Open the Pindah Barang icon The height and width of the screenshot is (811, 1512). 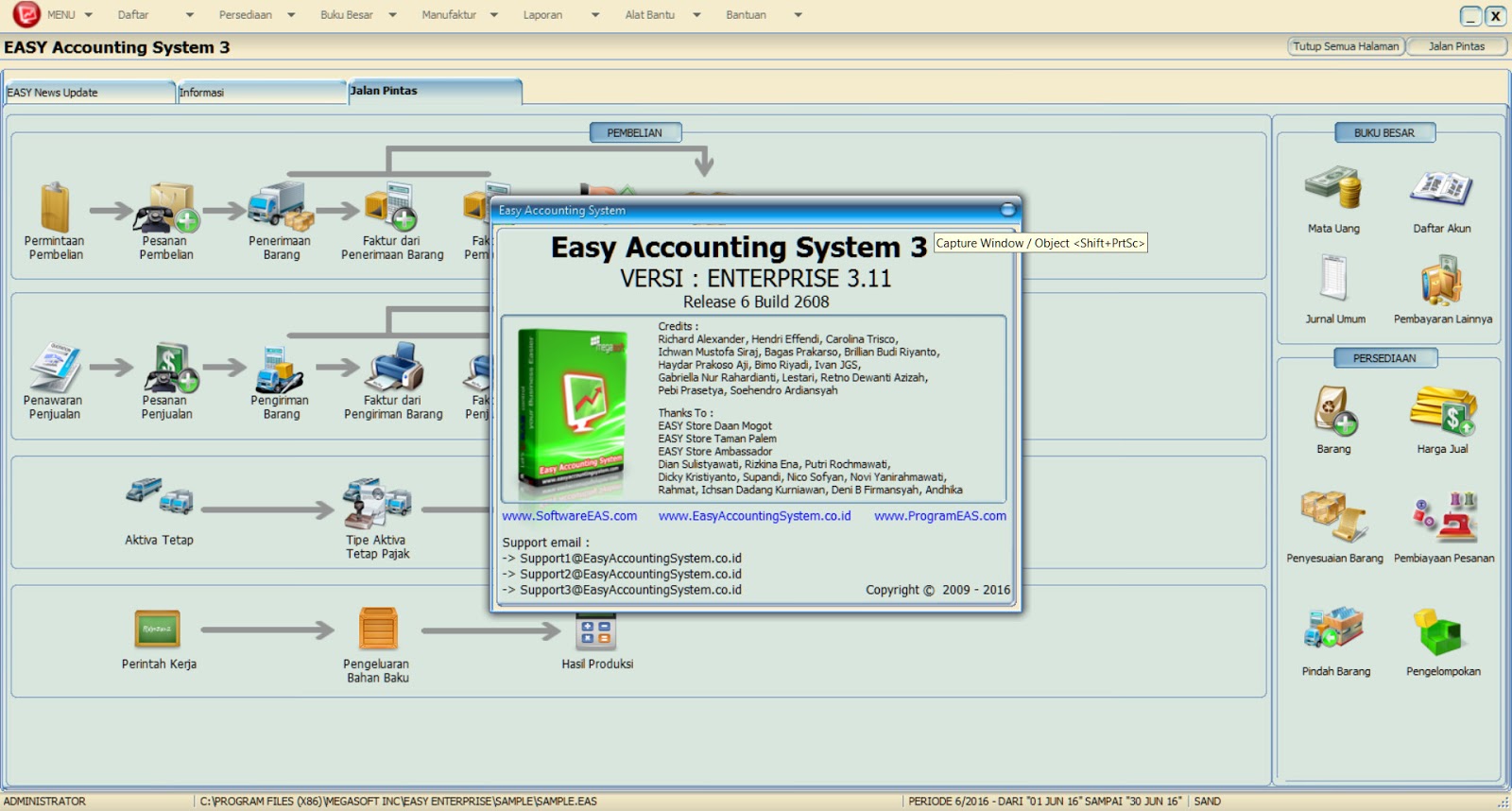[1334, 628]
